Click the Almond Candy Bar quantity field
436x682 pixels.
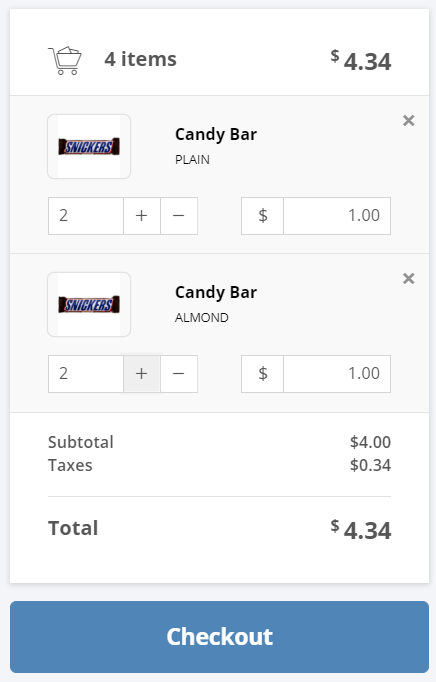[86, 374]
